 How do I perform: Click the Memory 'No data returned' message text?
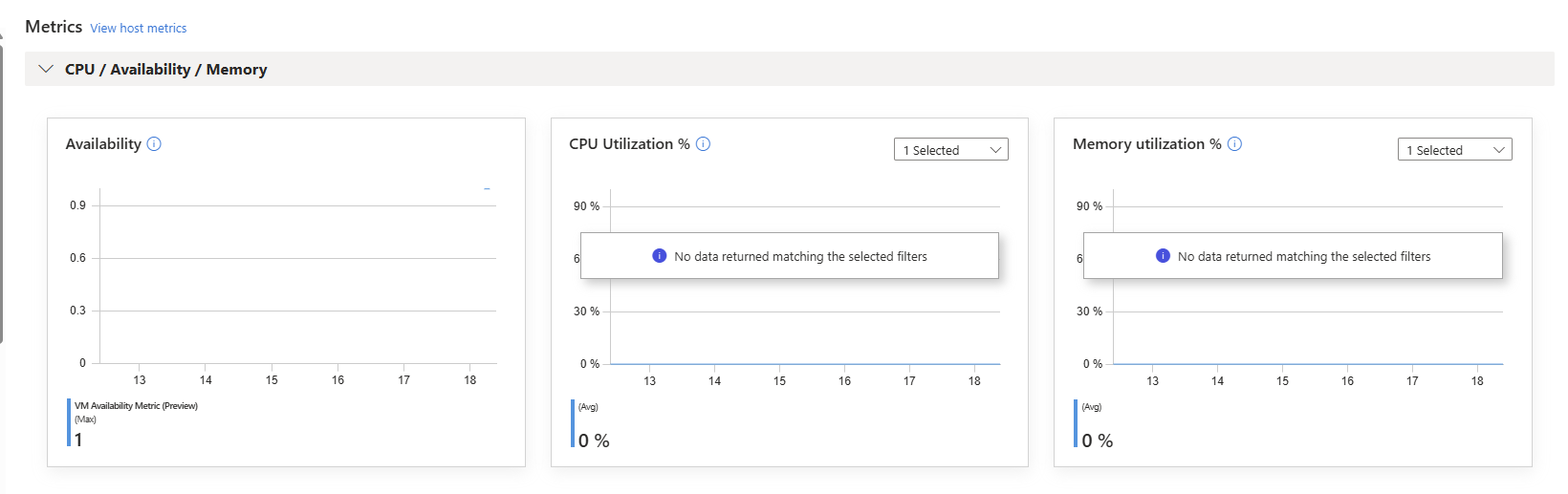click(x=1304, y=256)
